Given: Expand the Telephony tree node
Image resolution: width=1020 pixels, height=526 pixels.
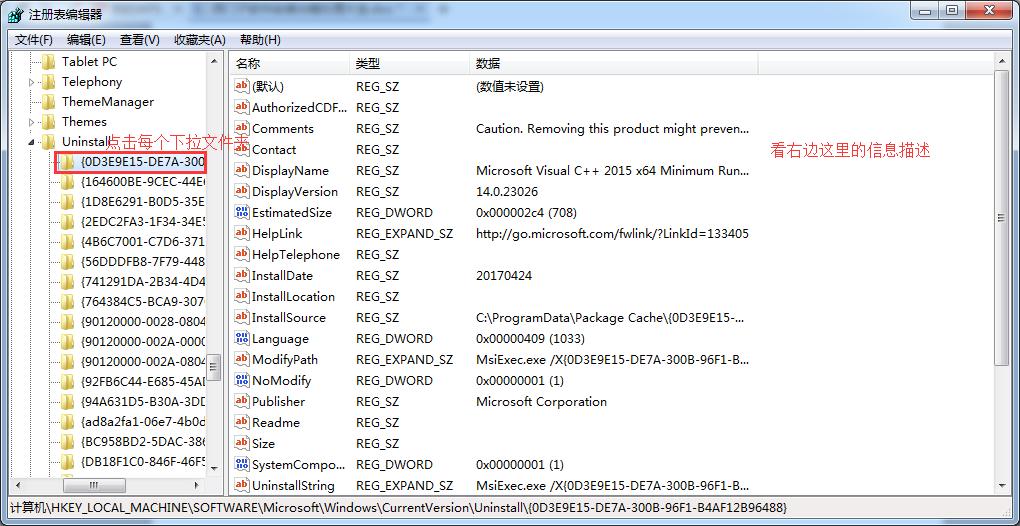Looking at the screenshot, I should pyautogui.click(x=32, y=82).
